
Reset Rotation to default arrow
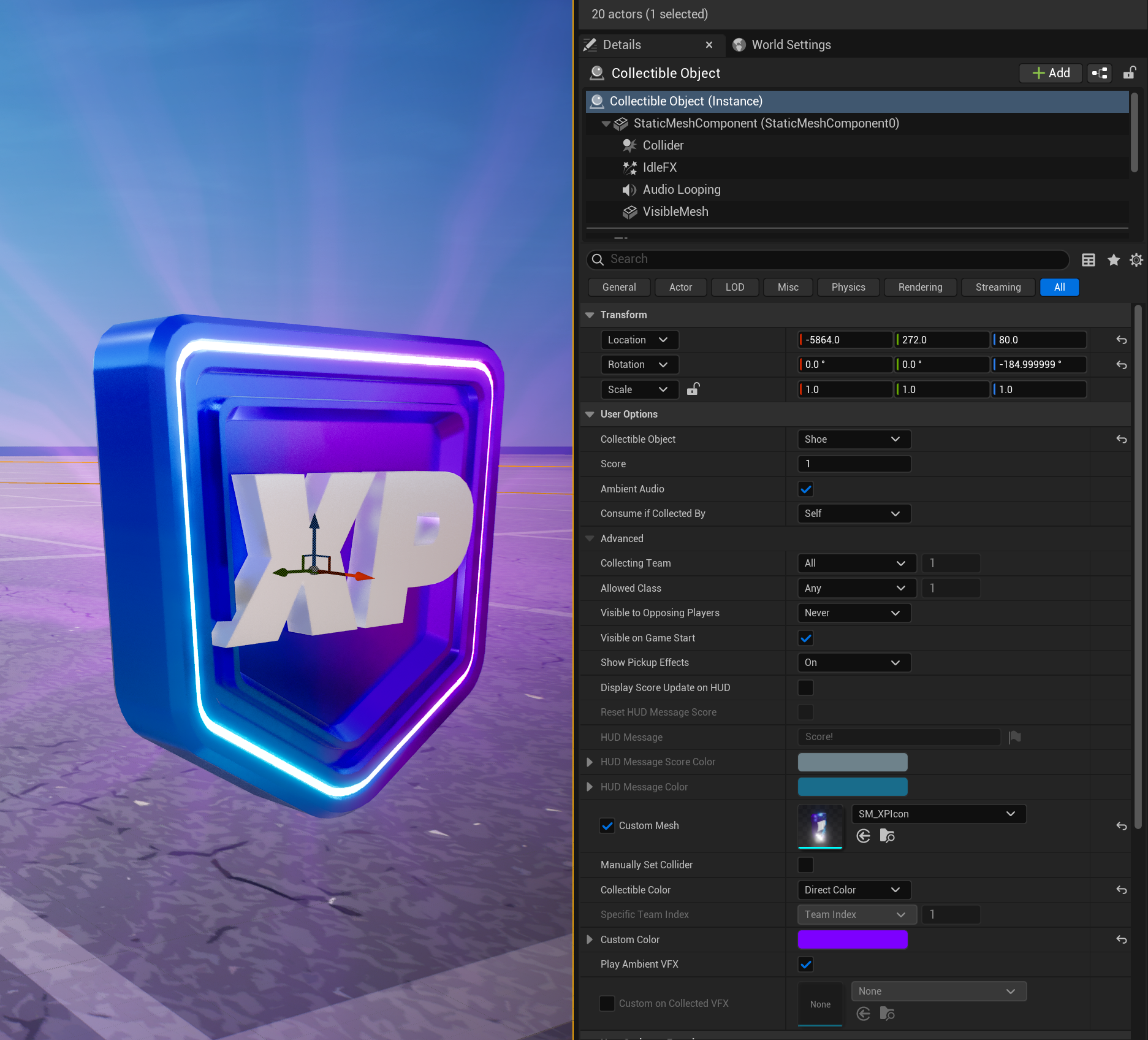pyautogui.click(x=1122, y=365)
